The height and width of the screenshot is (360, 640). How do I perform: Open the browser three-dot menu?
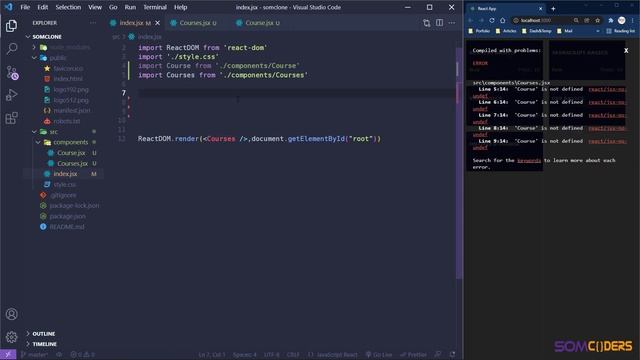[x=633, y=20]
